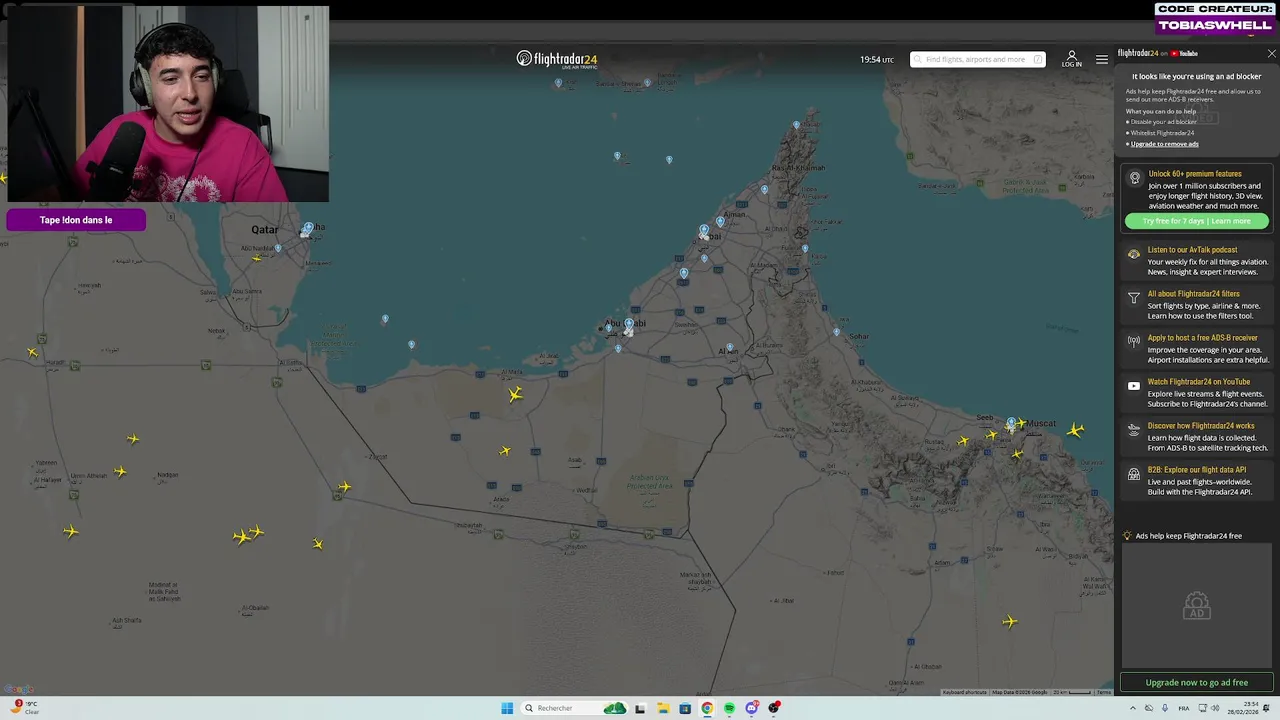
Task: Select the Muscat airport pin
Action: coord(1011,424)
